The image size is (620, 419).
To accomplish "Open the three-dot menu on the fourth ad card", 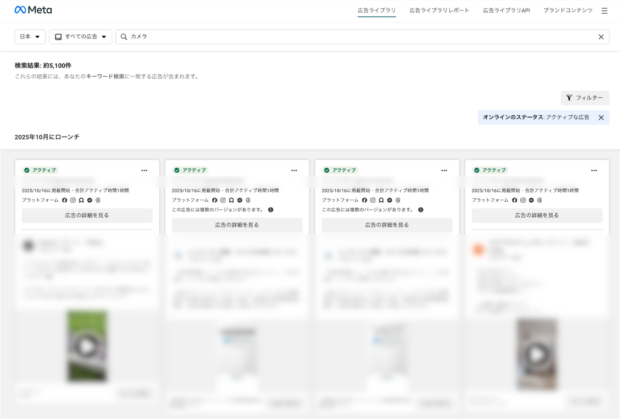I will (x=594, y=170).
